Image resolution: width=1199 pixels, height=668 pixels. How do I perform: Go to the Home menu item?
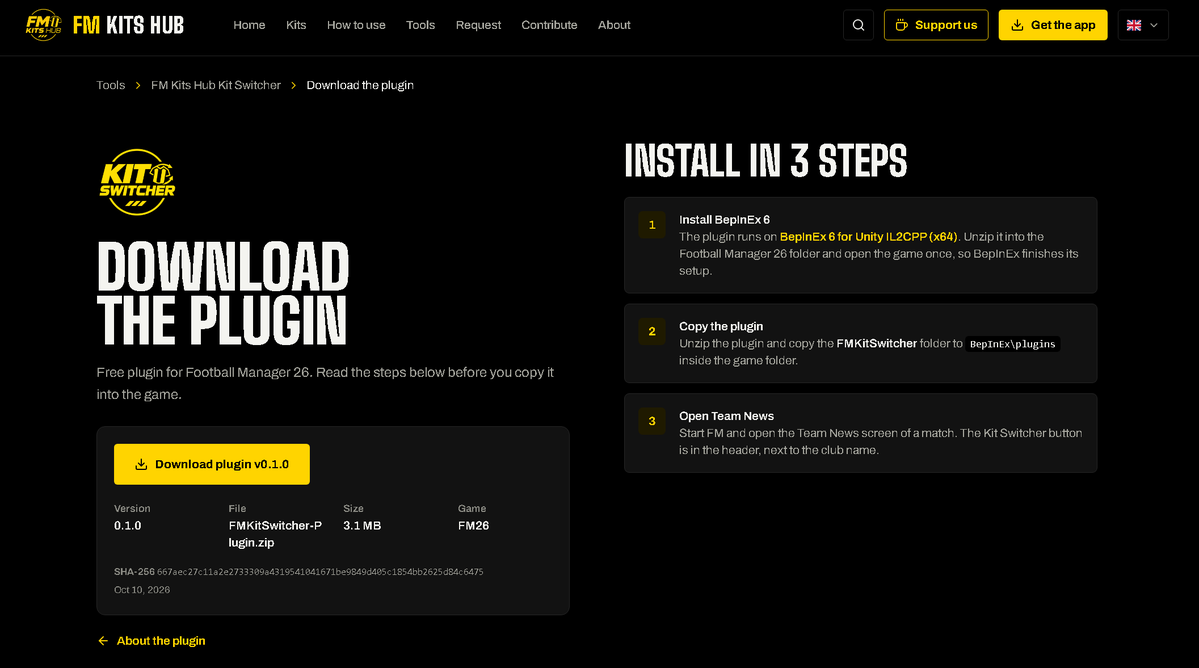click(x=249, y=25)
